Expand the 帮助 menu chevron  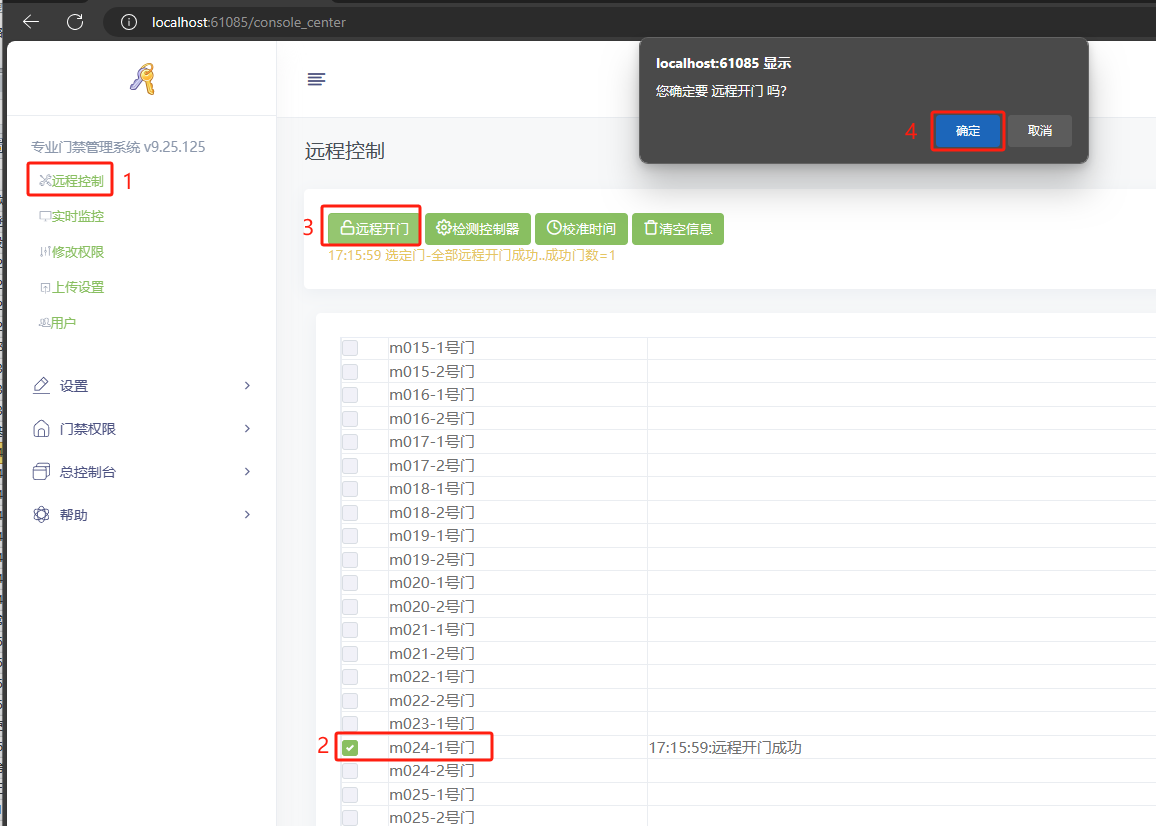pos(247,515)
